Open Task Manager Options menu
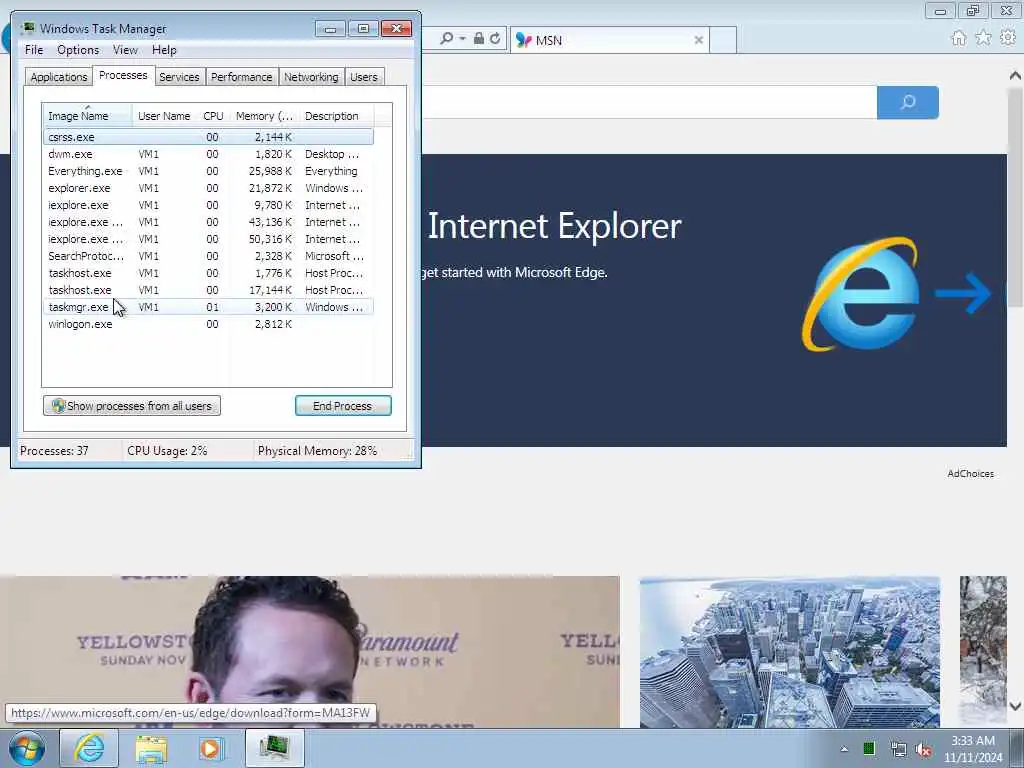This screenshot has width=1024, height=768. (78, 50)
